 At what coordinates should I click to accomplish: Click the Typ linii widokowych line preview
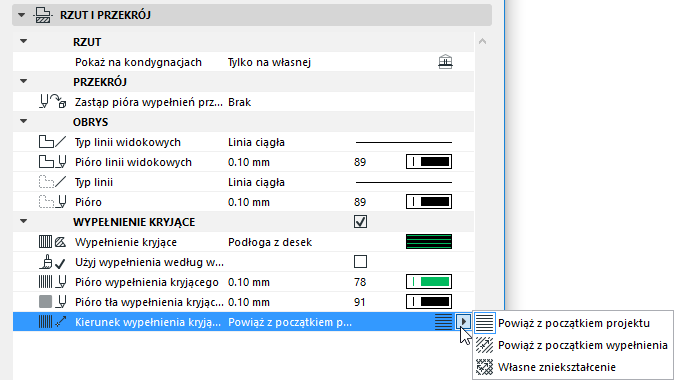[x=404, y=142]
